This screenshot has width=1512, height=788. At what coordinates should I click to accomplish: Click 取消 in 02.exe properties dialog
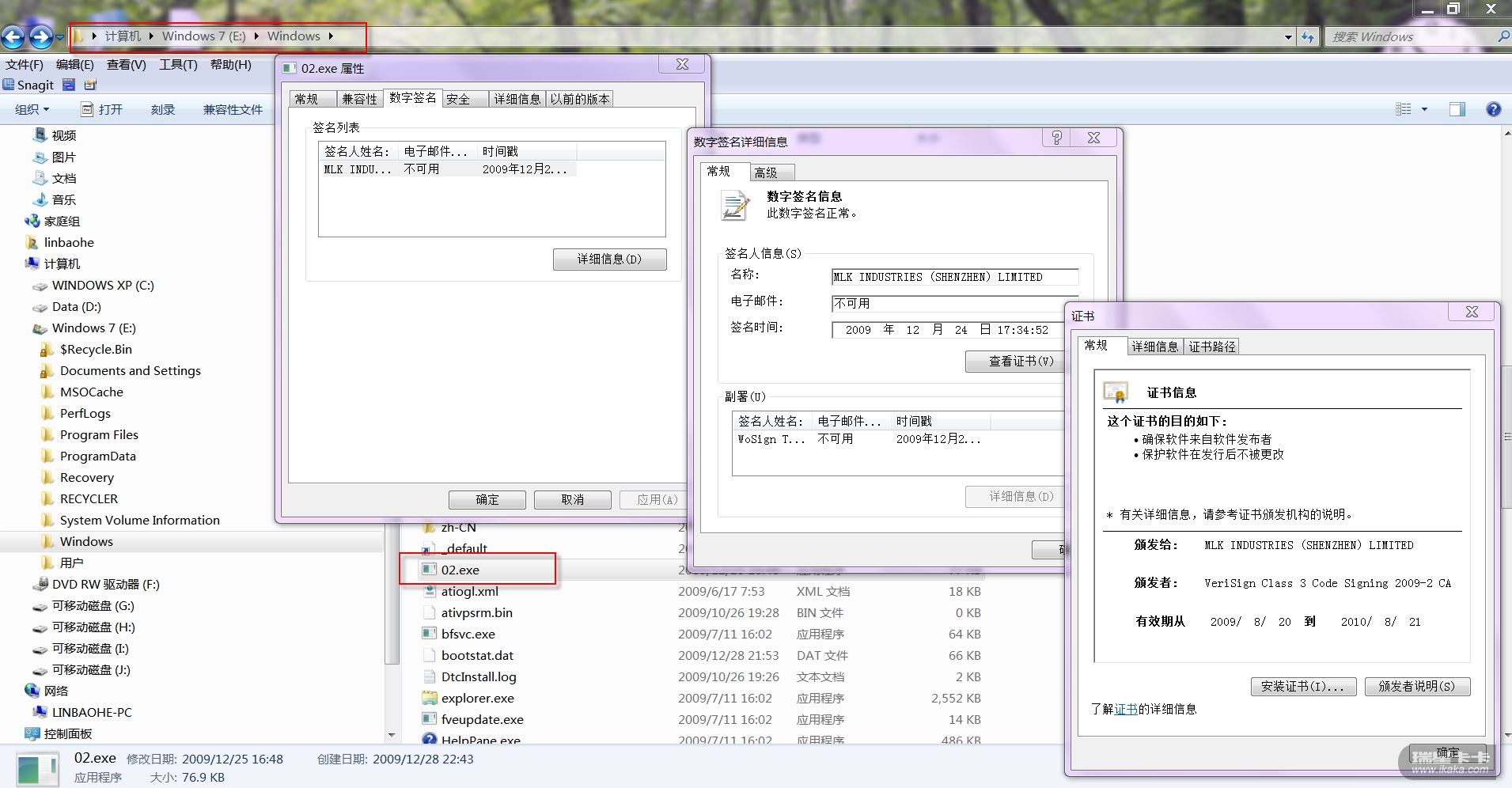pos(572,499)
